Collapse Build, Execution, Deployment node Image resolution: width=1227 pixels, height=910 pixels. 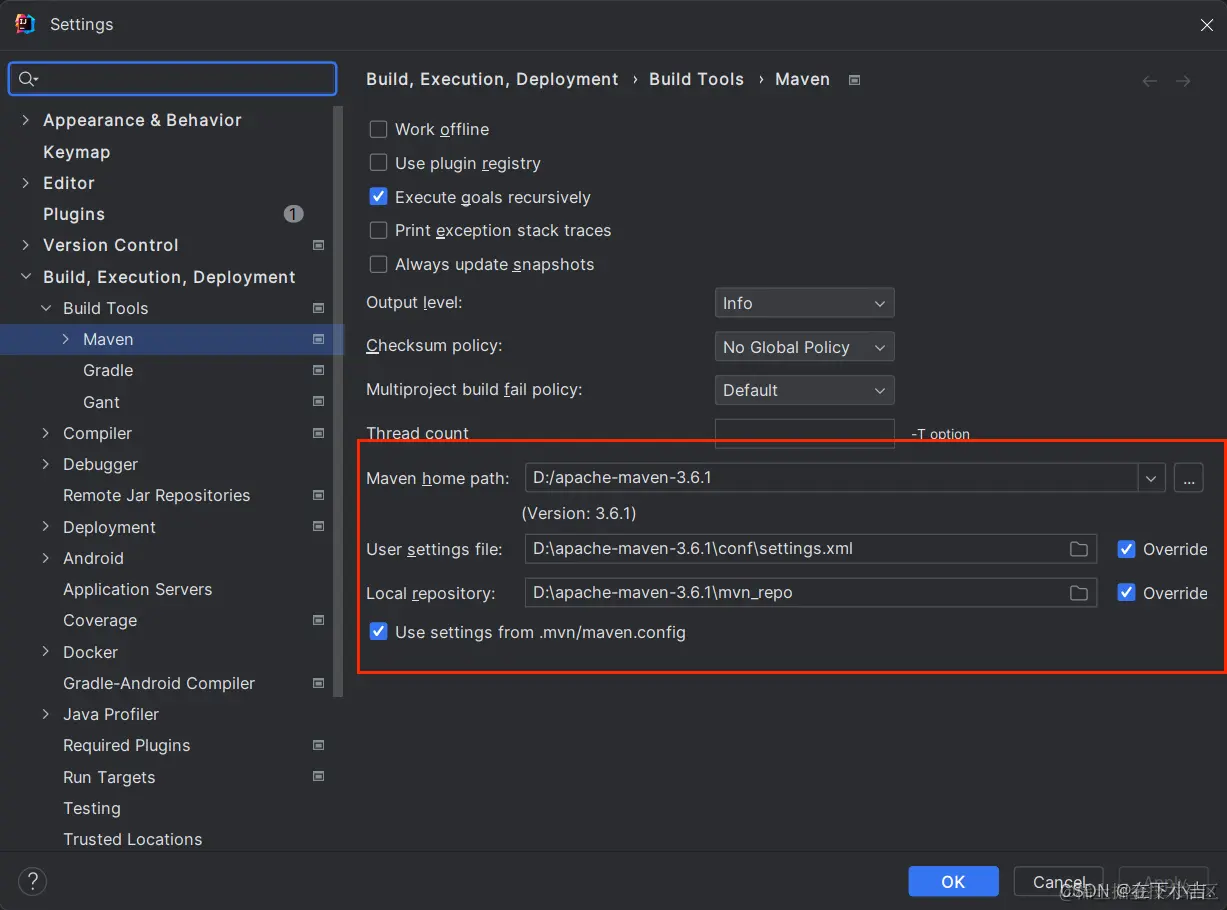(25, 277)
